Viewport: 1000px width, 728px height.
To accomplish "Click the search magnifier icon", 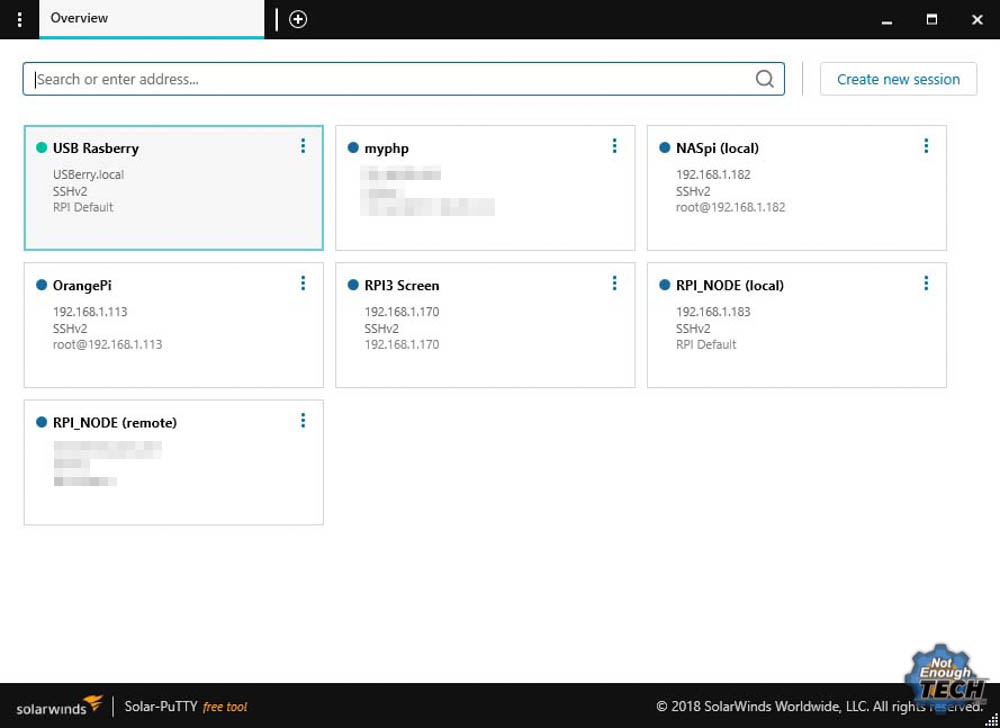I will point(765,79).
